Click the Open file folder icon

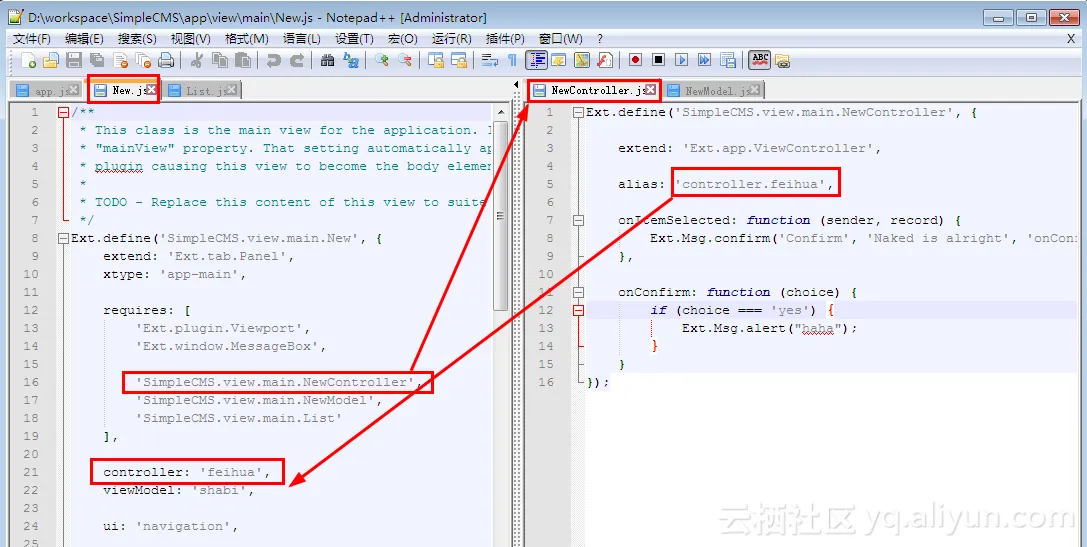(51, 61)
